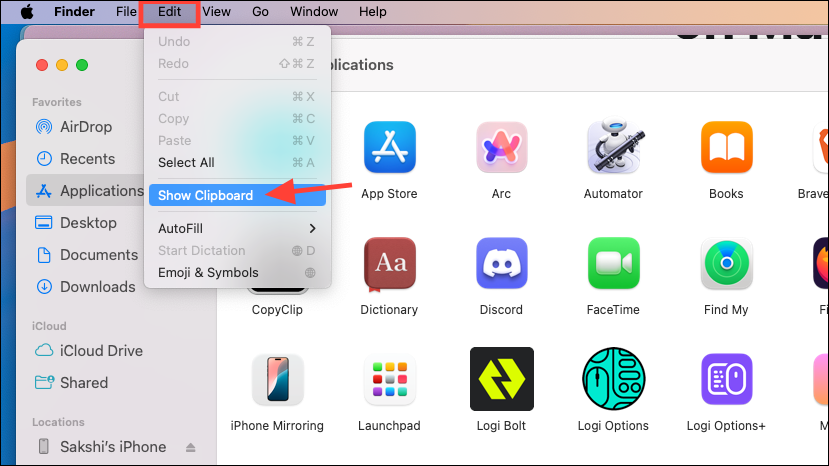
Task: Eject Sakshi's iPhone using eject icon
Action: [x=190, y=447]
